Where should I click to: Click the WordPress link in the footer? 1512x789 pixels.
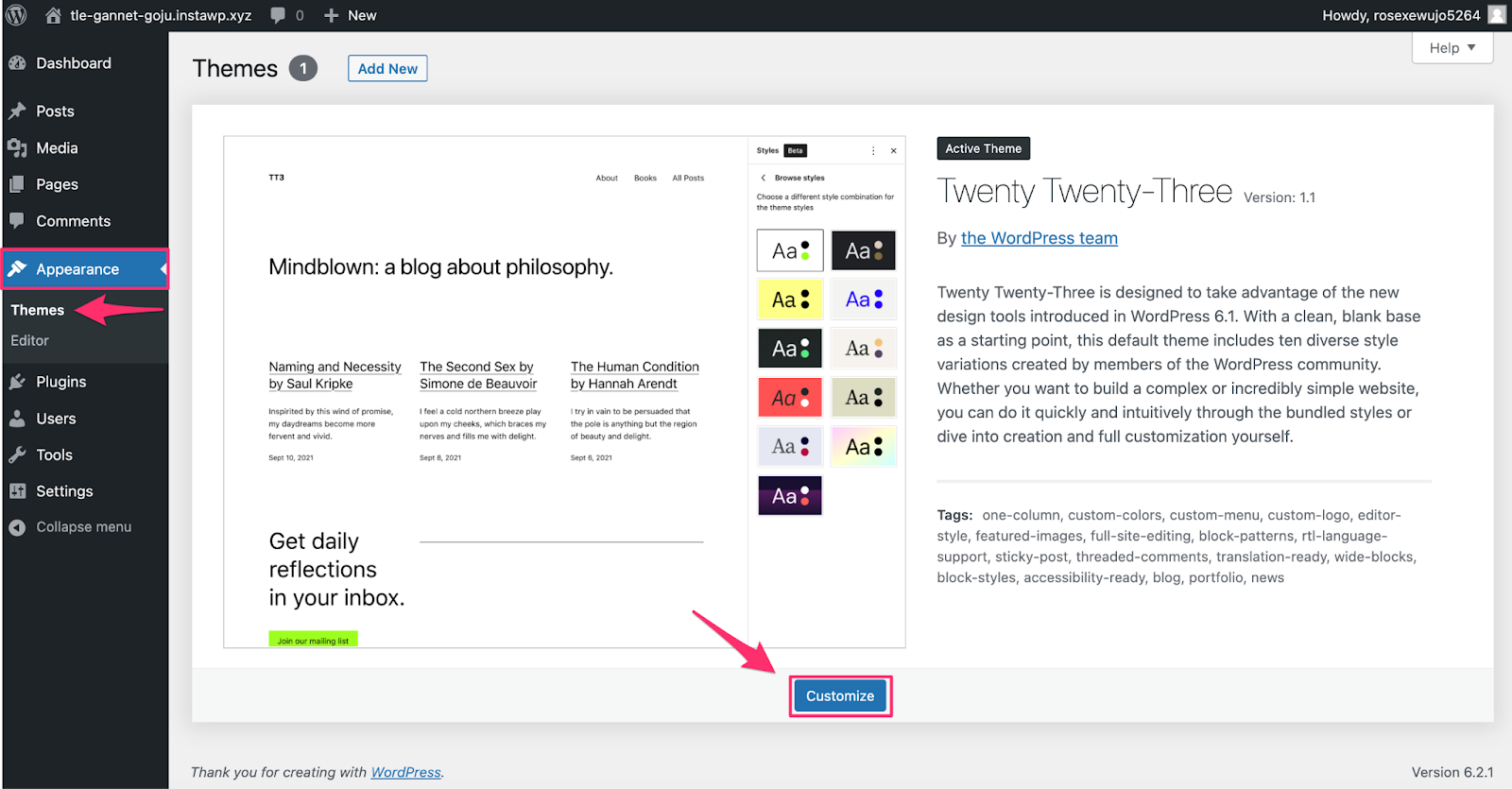pos(405,772)
